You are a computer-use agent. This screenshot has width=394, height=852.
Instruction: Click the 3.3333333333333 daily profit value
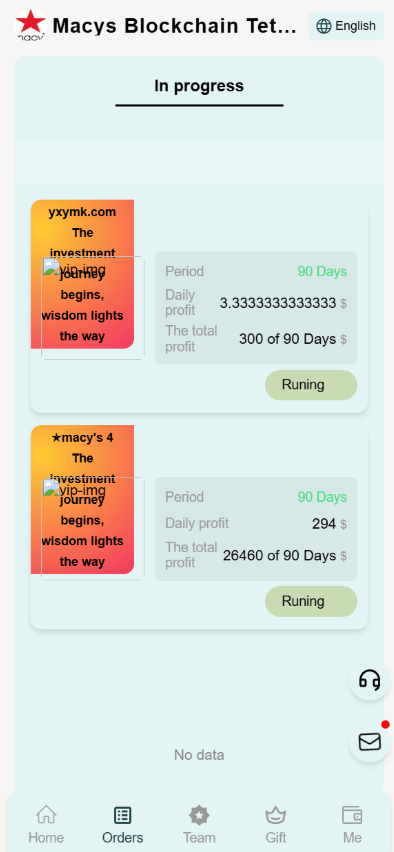pos(278,303)
